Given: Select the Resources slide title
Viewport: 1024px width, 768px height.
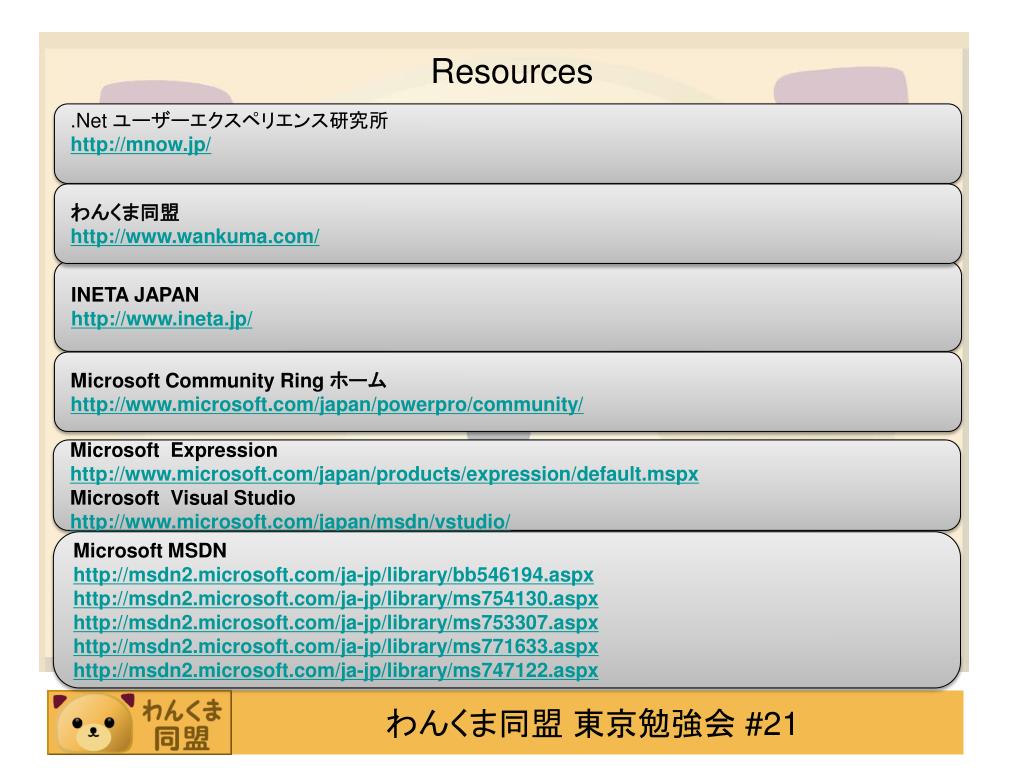Looking at the screenshot, I should [x=512, y=71].
